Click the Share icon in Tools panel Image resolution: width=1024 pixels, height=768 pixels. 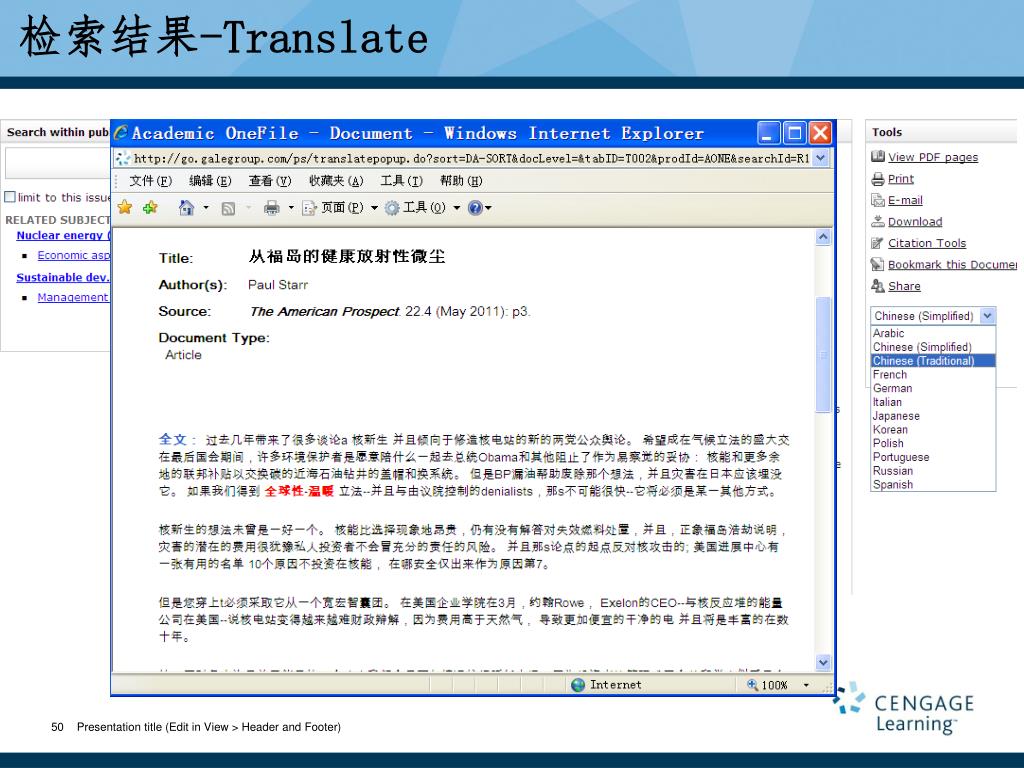click(x=878, y=286)
